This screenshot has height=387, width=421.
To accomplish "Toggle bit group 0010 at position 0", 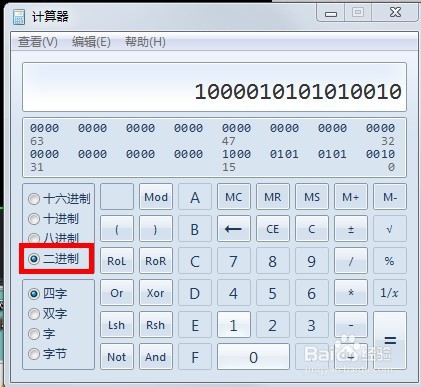I will (380, 154).
